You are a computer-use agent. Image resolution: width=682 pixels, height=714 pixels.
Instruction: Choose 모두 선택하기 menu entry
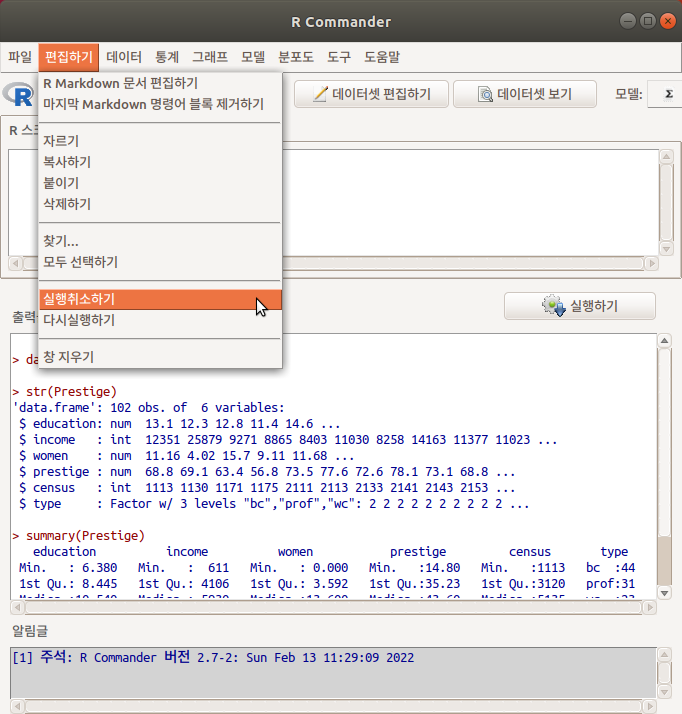160,262
